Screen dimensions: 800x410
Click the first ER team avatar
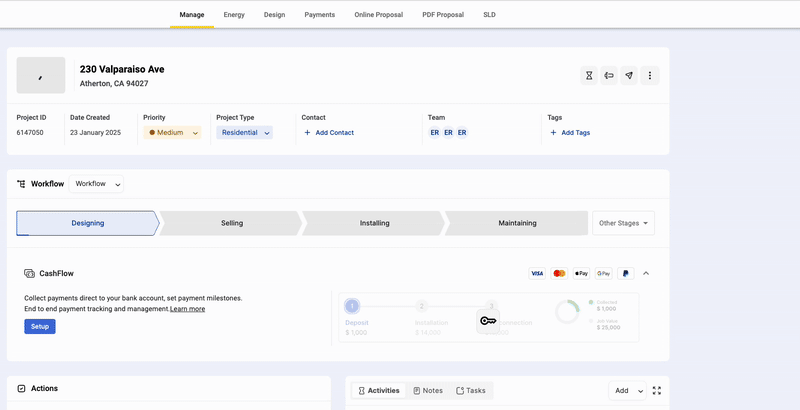click(435, 133)
